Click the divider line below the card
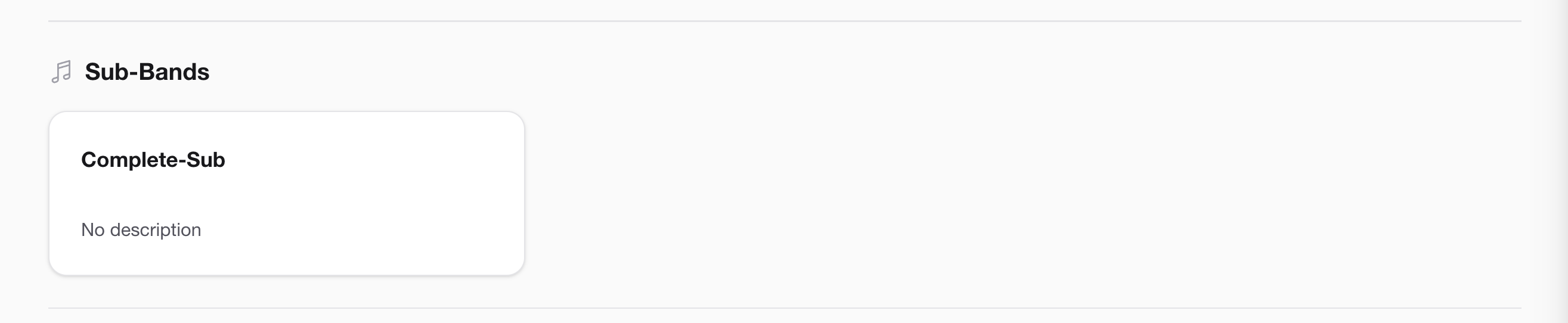 (784, 308)
